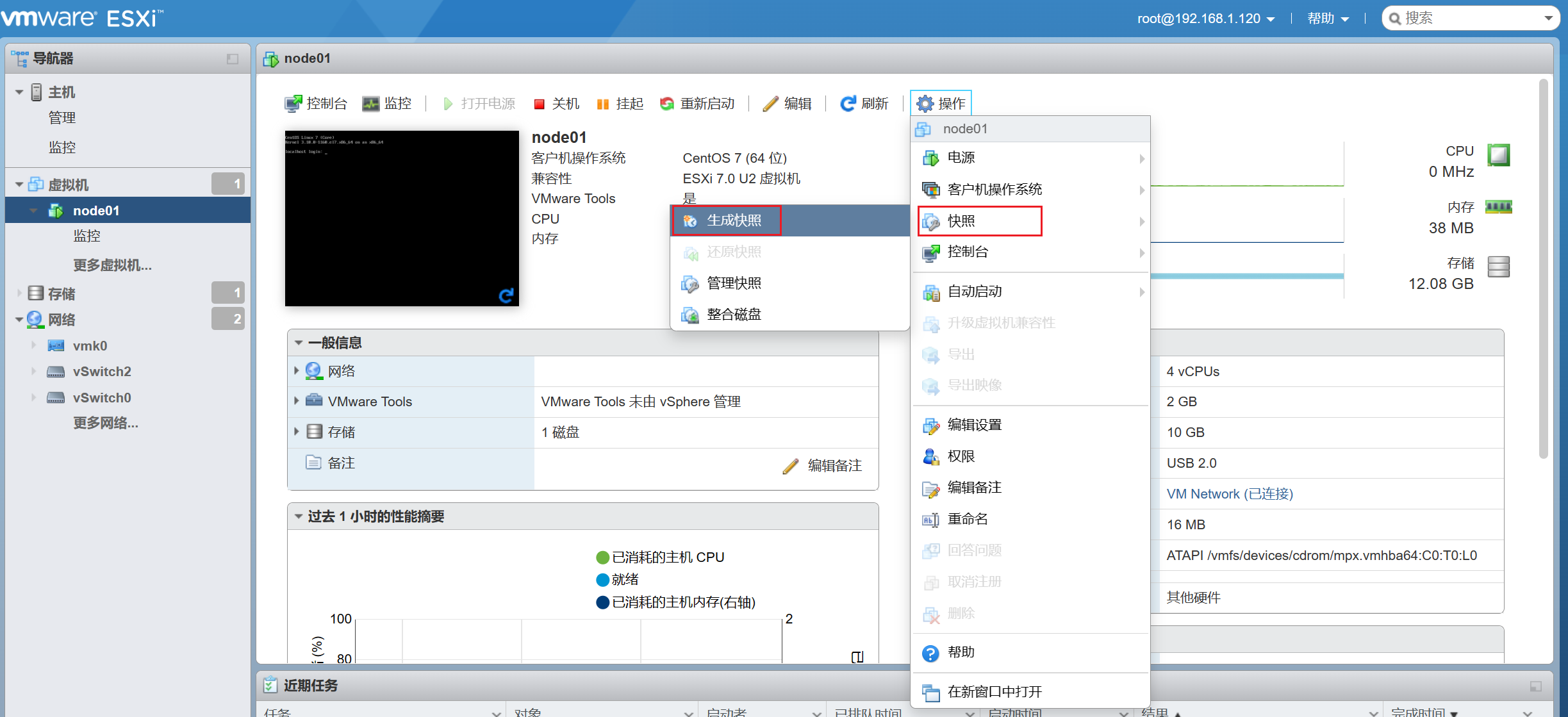
Task: Click the 监控 monitor toolbar icon
Action: (x=370, y=103)
